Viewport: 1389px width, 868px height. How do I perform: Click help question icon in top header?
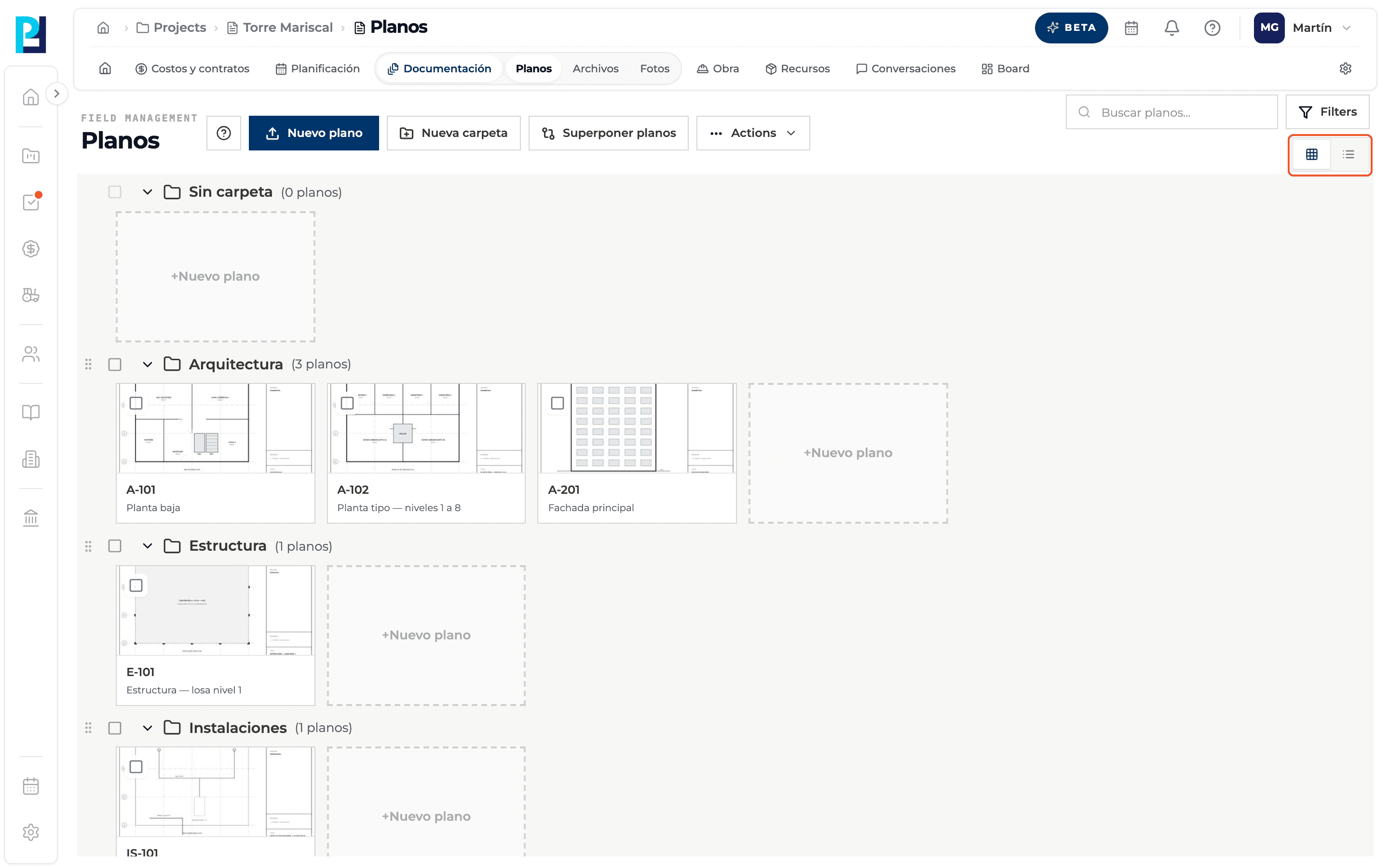tap(1212, 27)
